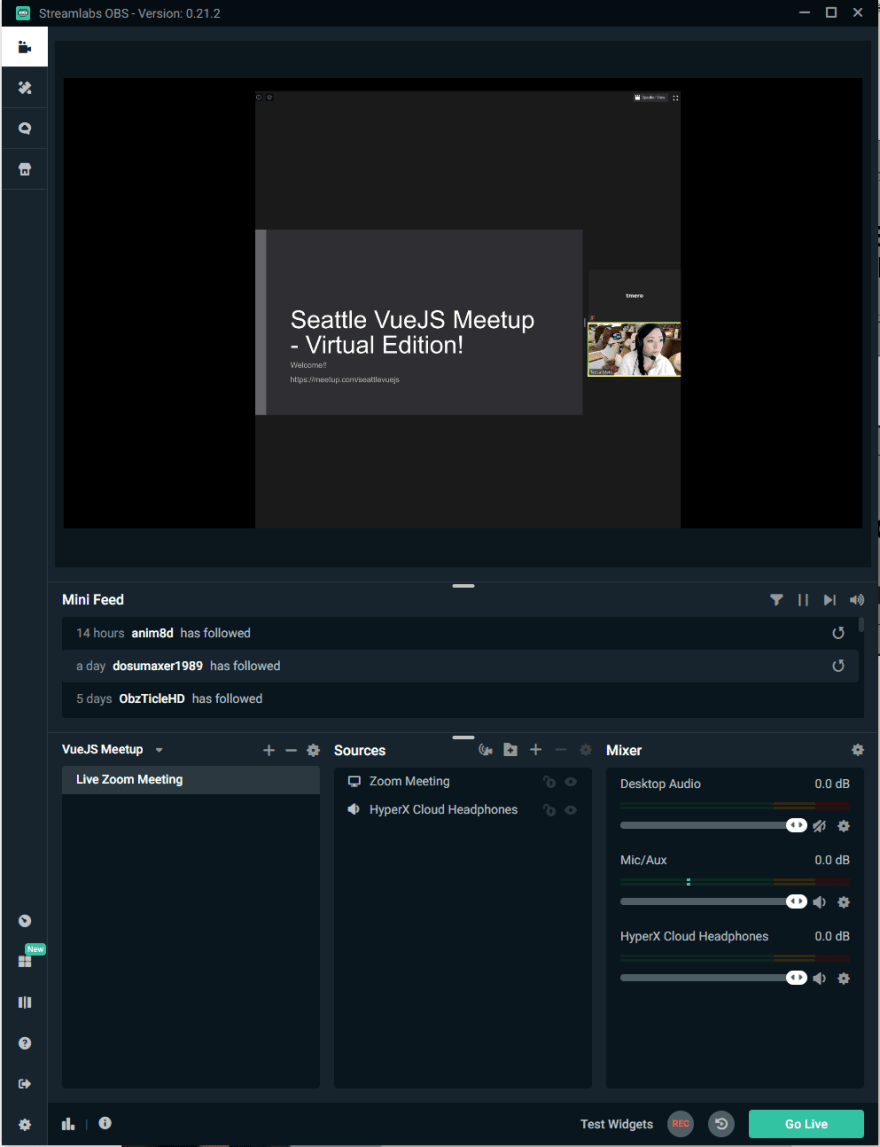Click the audio-video source icon in Sources header

[486, 750]
